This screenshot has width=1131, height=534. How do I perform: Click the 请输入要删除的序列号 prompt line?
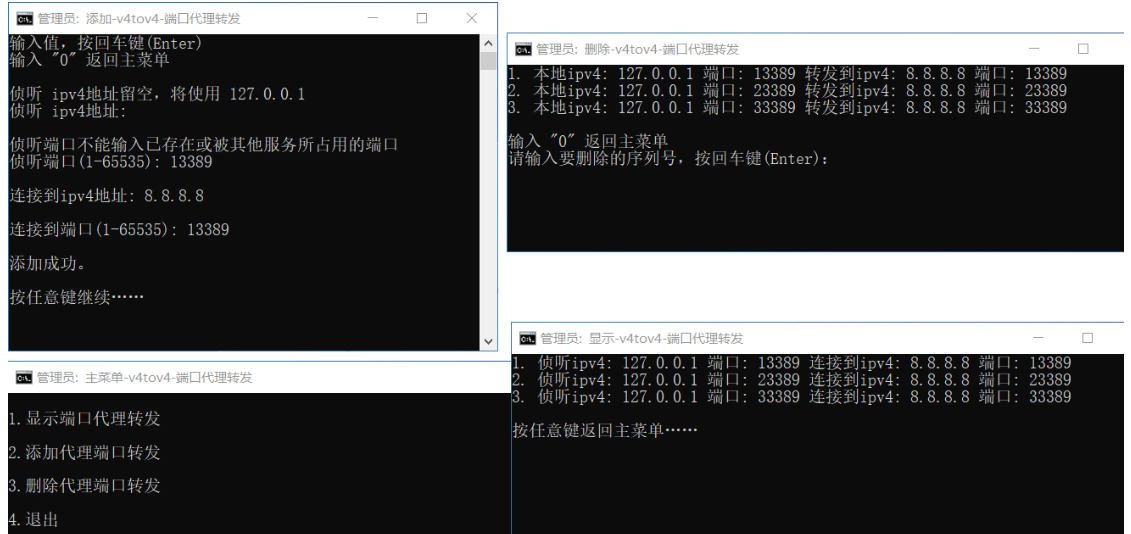(x=668, y=158)
